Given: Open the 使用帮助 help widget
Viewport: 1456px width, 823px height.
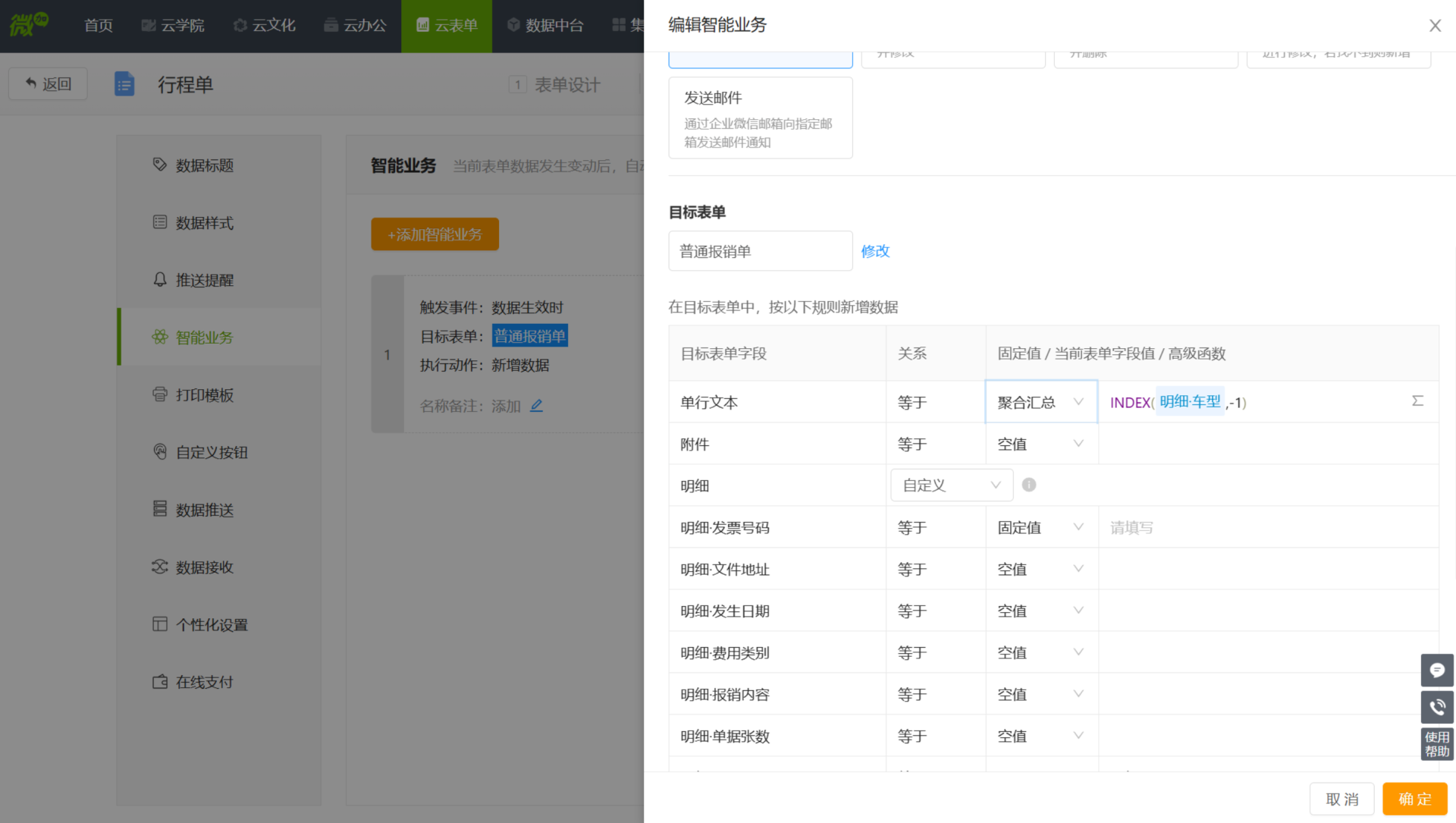Looking at the screenshot, I should (x=1436, y=744).
